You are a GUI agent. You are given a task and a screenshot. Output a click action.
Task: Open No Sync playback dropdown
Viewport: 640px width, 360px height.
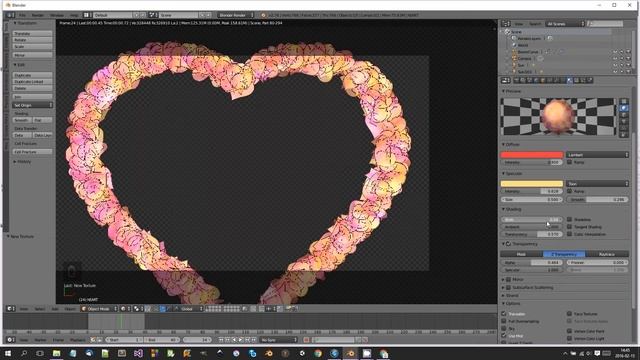[x=279, y=340]
